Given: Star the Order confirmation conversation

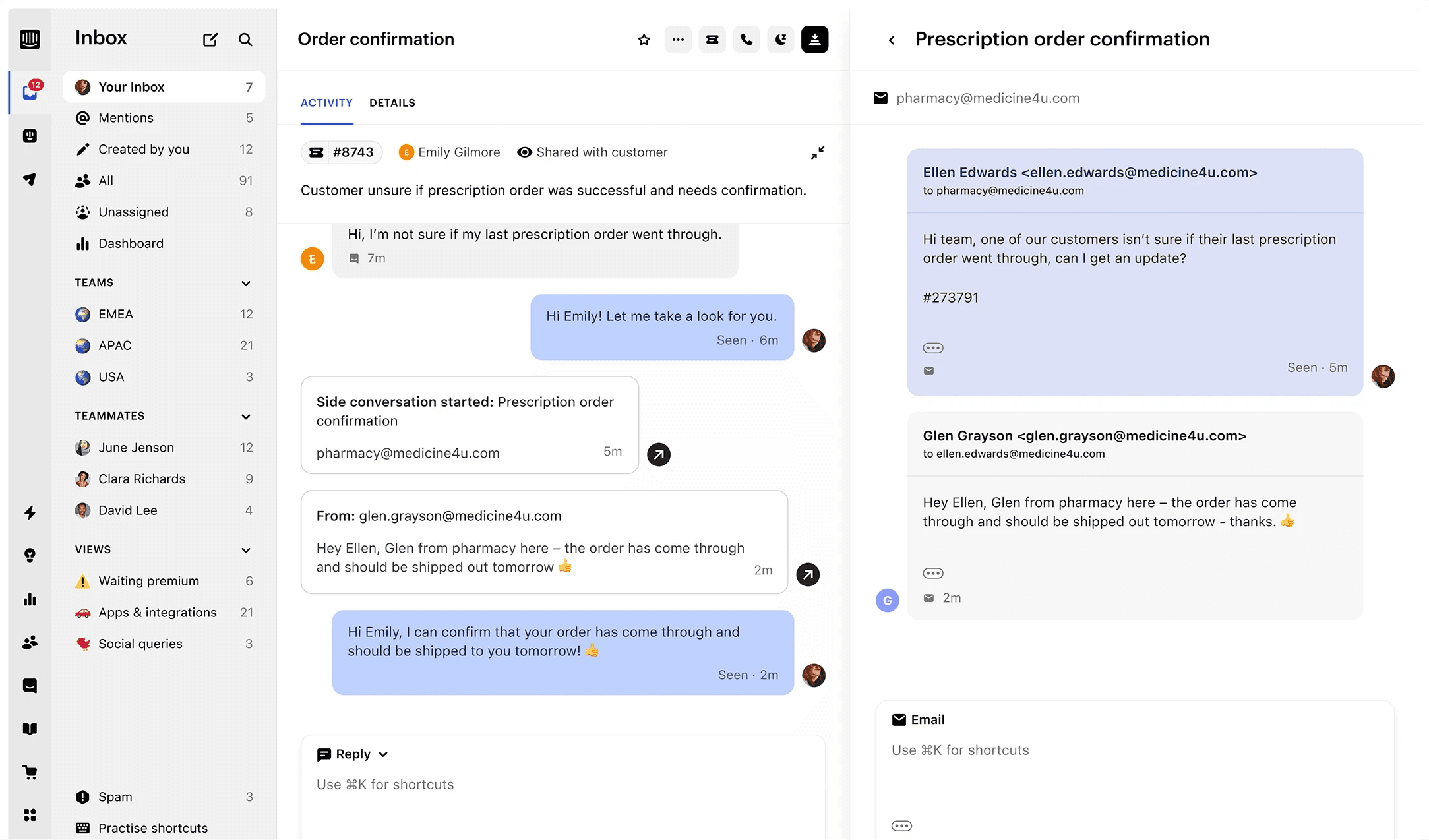Looking at the screenshot, I should 644,40.
